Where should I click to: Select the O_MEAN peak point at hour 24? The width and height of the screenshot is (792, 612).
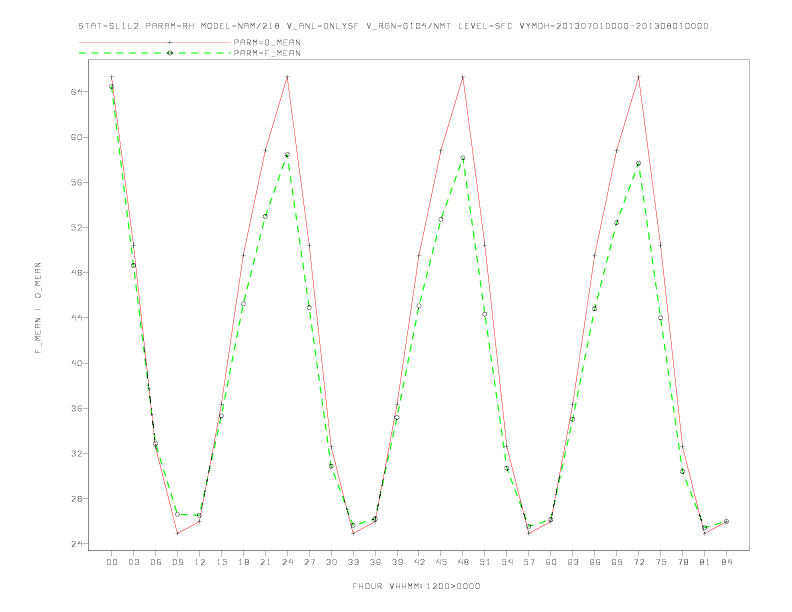point(287,77)
